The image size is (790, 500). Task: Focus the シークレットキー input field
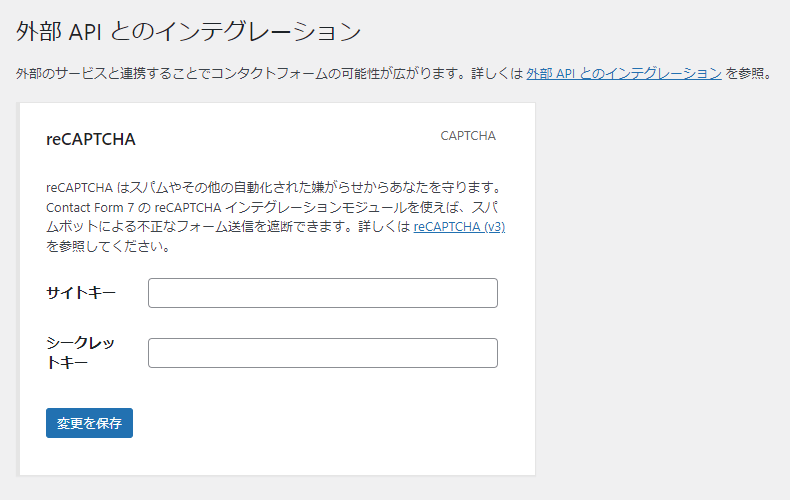point(323,353)
